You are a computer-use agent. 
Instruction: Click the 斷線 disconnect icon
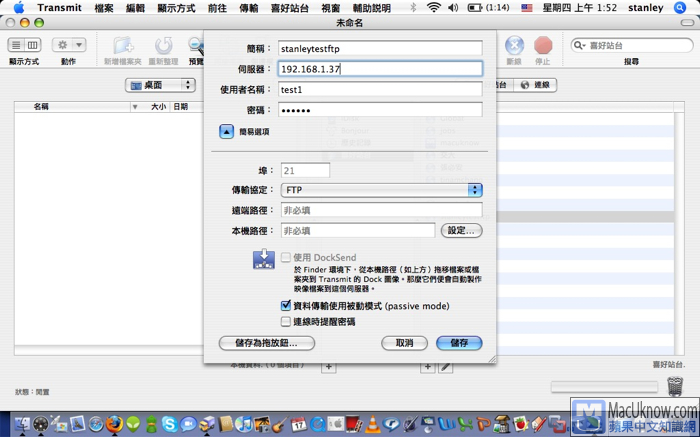[x=514, y=45]
